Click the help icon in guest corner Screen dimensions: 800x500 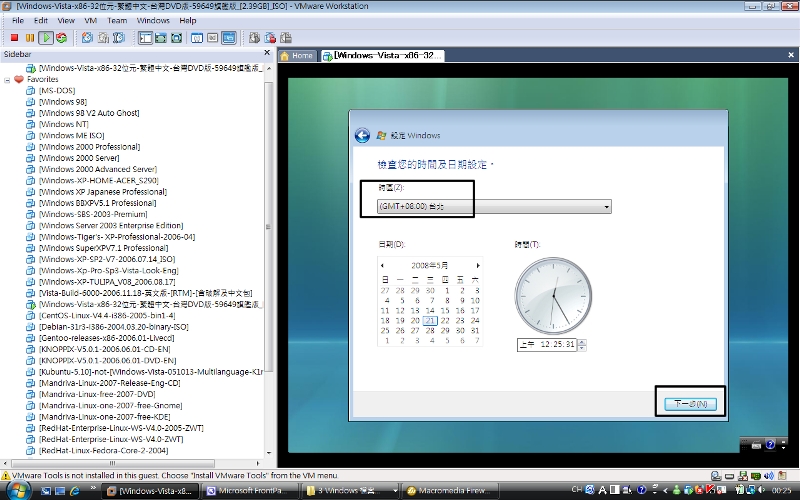click(x=770, y=444)
